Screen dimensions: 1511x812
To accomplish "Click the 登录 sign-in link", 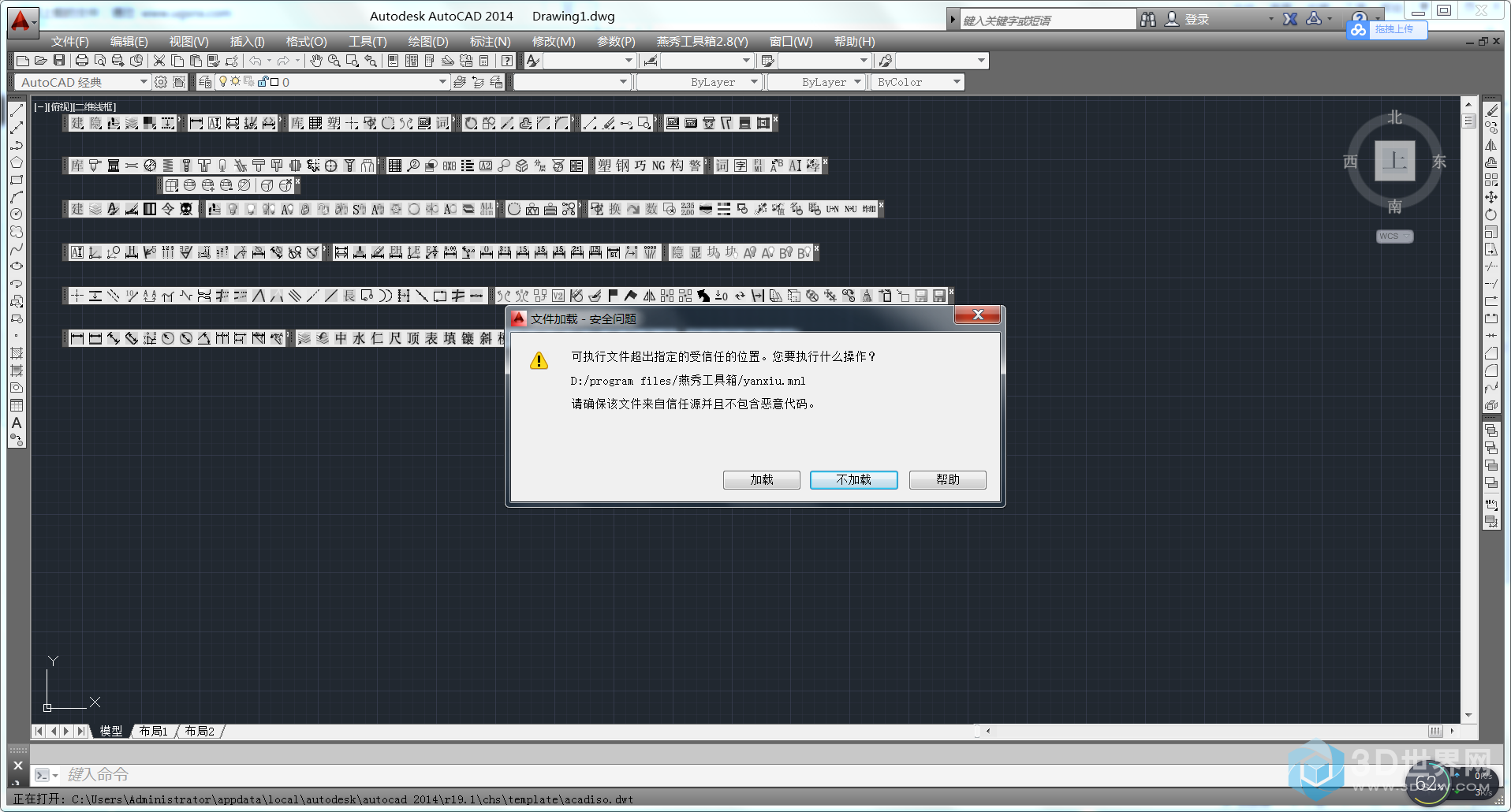I will coord(1196,19).
